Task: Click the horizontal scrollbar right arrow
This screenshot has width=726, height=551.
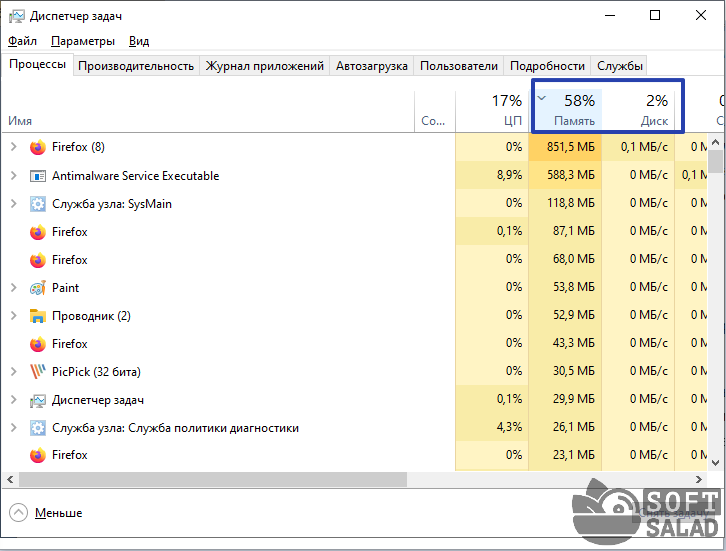Action: pos(699,480)
